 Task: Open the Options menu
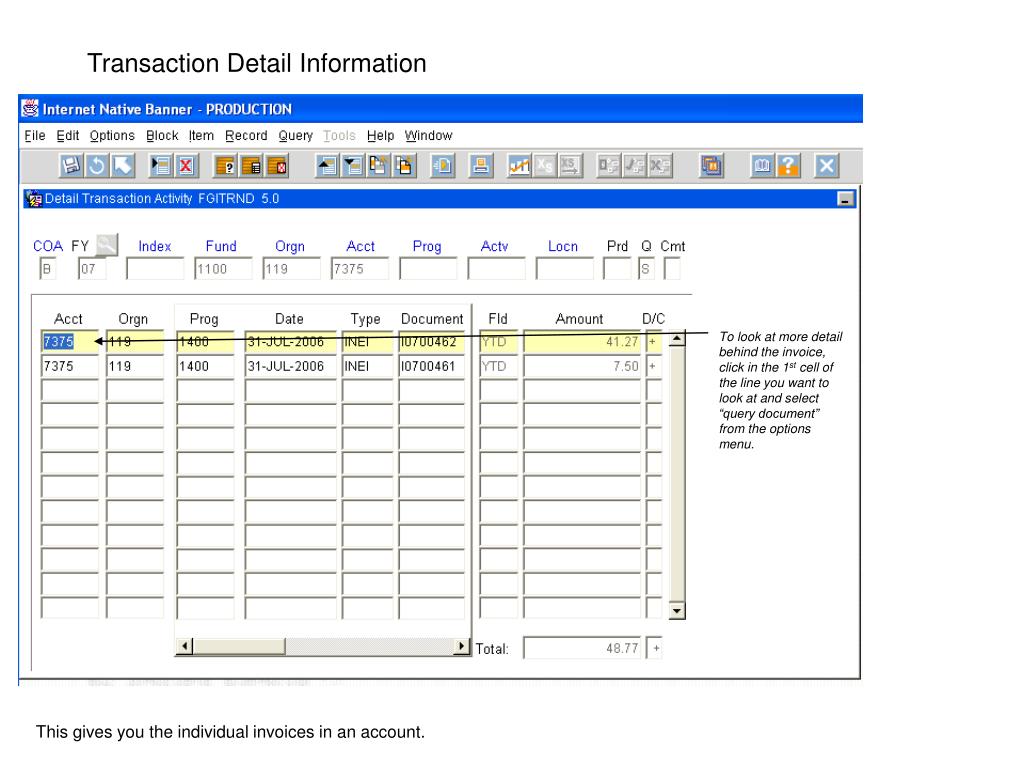click(112, 135)
